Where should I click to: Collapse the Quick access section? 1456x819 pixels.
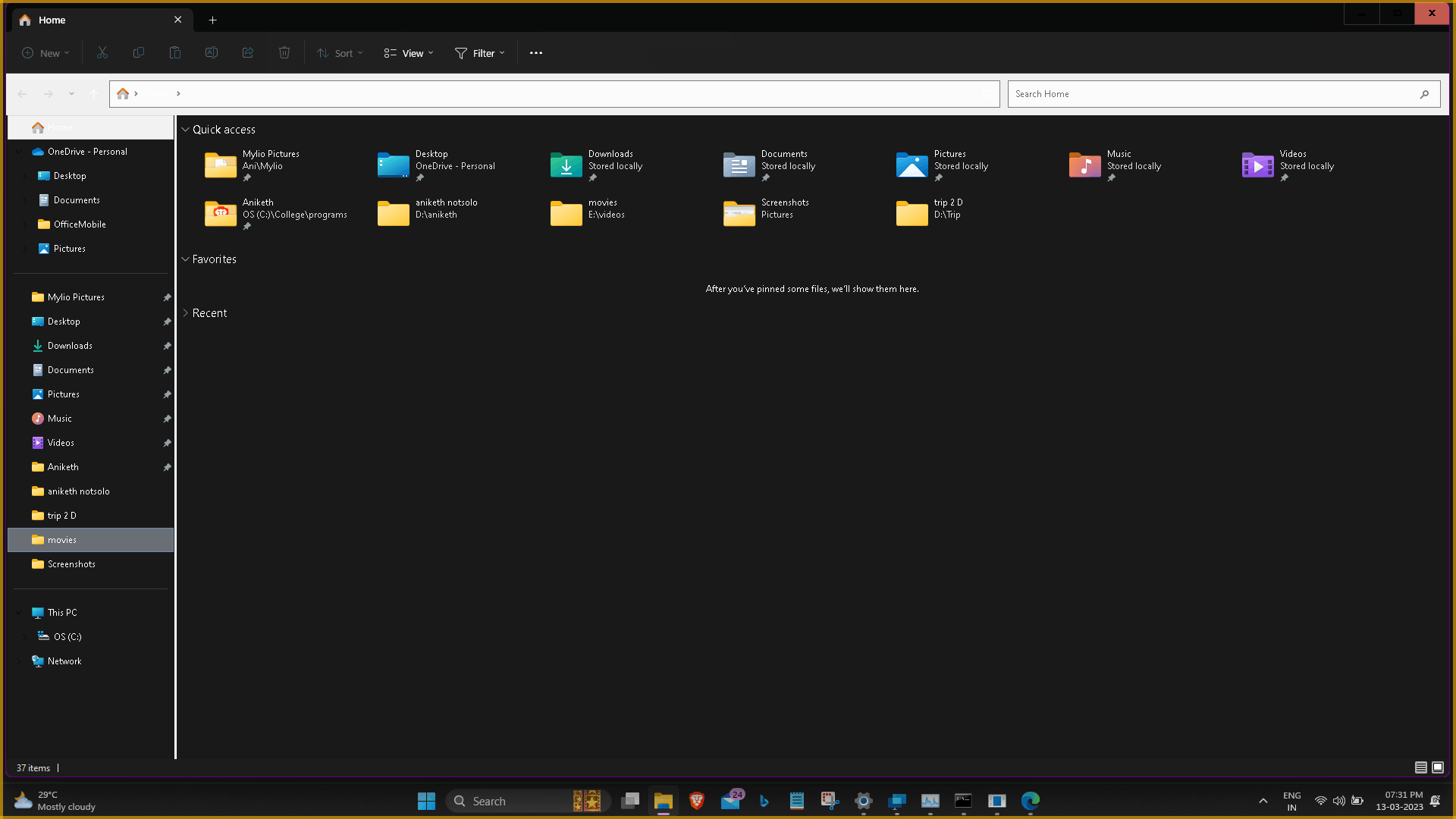click(x=185, y=129)
